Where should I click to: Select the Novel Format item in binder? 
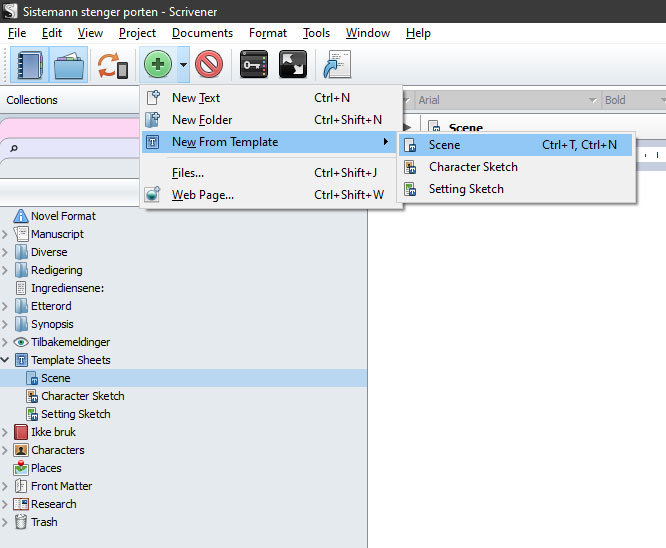(63, 216)
